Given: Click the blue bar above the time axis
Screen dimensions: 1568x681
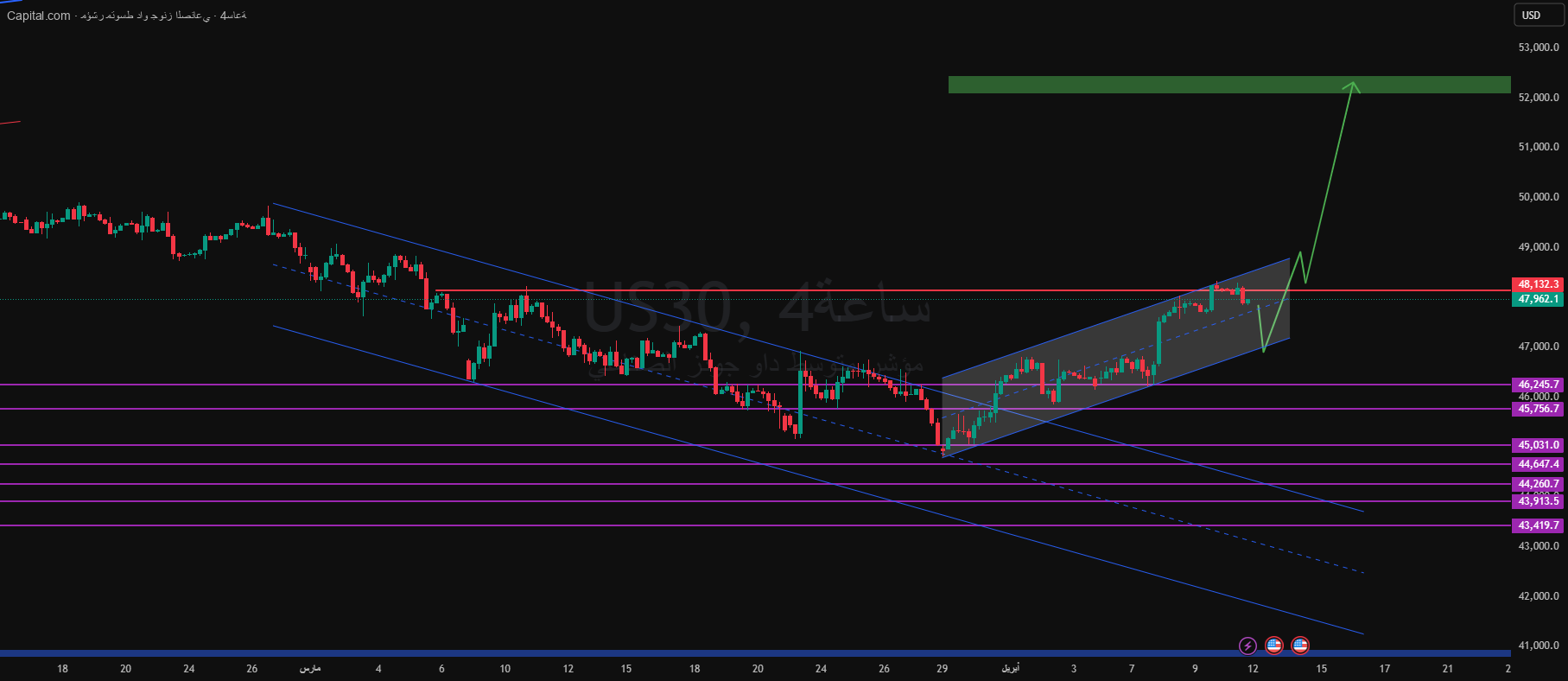Looking at the screenshot, I should [605, 653].
